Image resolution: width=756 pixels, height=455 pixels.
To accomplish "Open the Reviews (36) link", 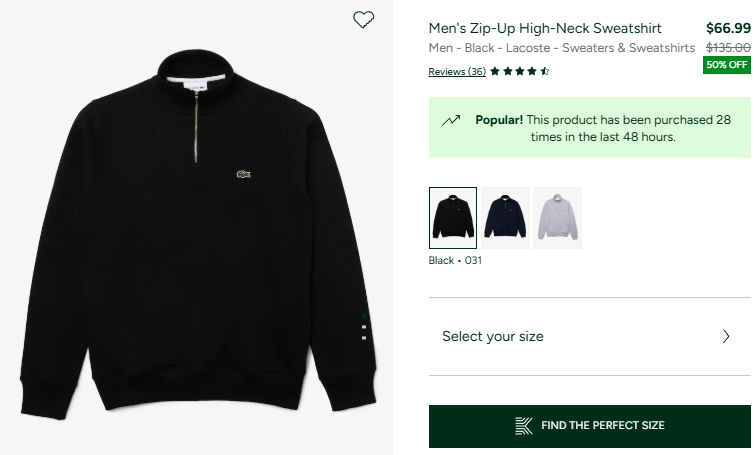I will (457, 71).
